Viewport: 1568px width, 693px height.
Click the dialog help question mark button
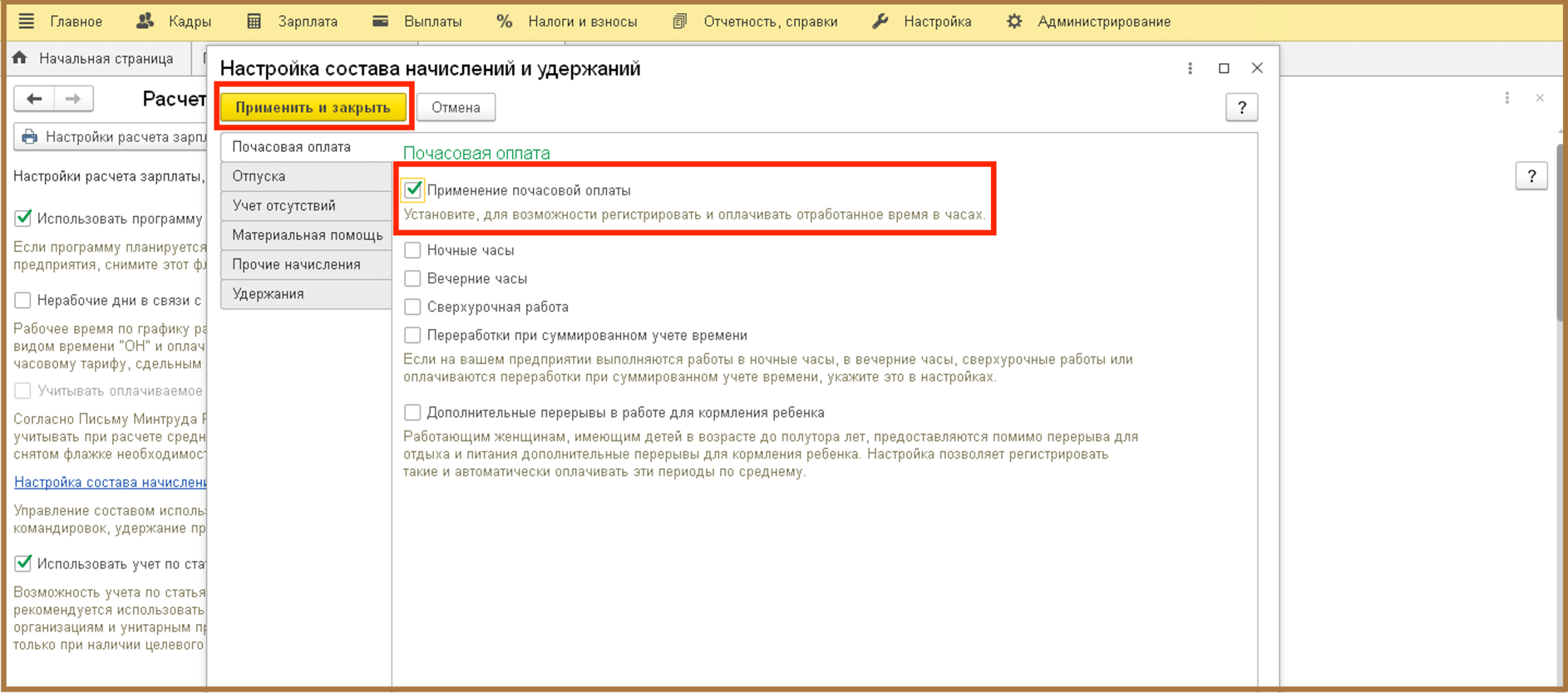[x=1242, y=108]
